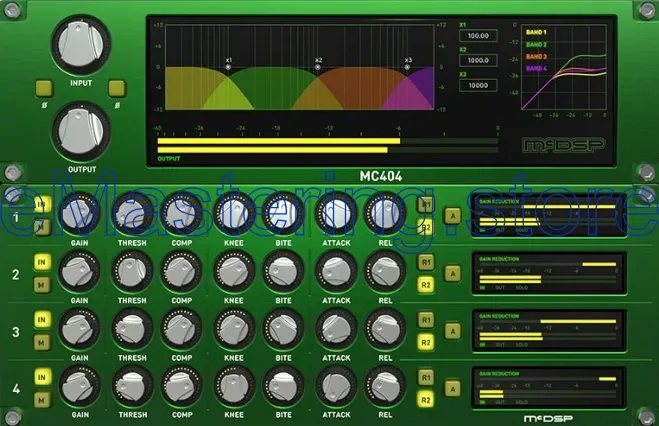Click band 2 KNEE knob
This screenshot has width=659, height=426.
(234, 272)
